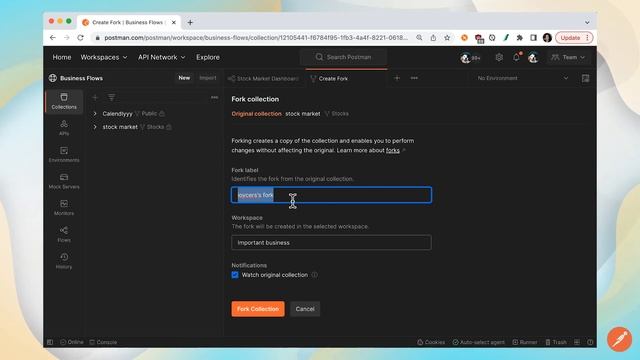Viewport: 640px width, 360px height.
Task: Open the API Network dropdown
Action: point(161,57)
